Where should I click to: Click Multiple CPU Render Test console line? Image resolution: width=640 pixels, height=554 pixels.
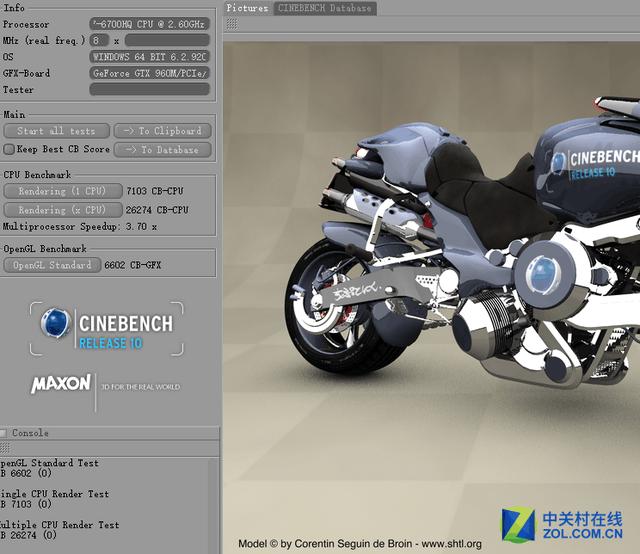tap(60, 525)
